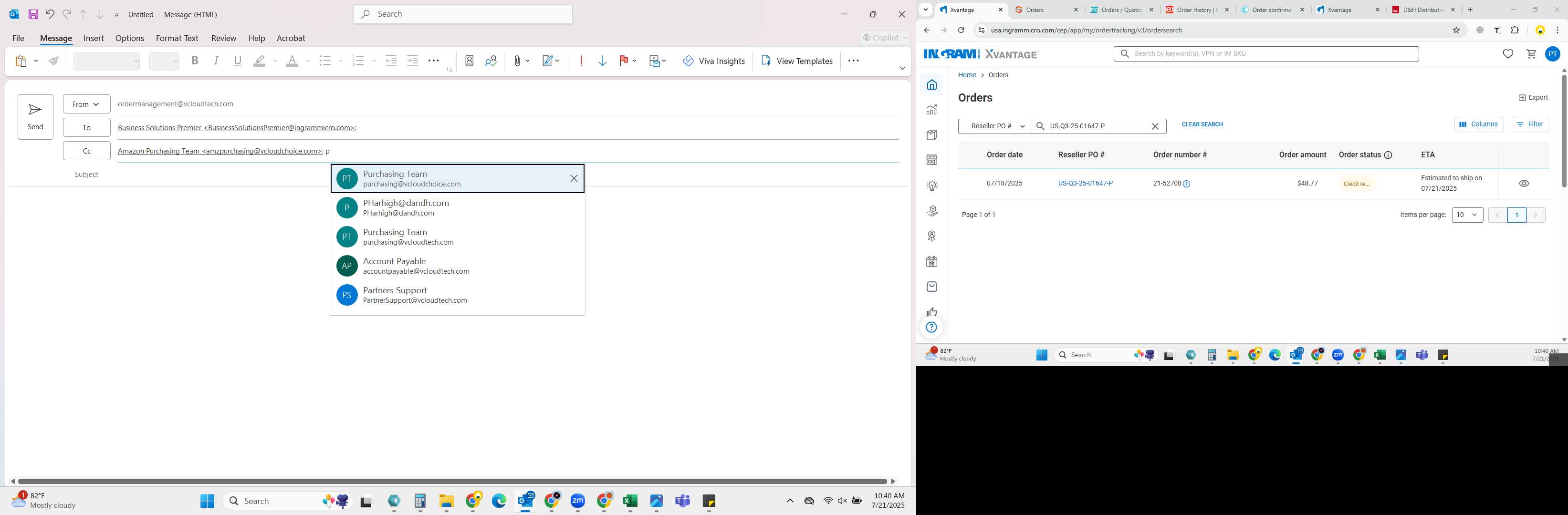Click the Cc recipients button
Image resolution: width=1568 pixels, height=515 pixels.
86,151
